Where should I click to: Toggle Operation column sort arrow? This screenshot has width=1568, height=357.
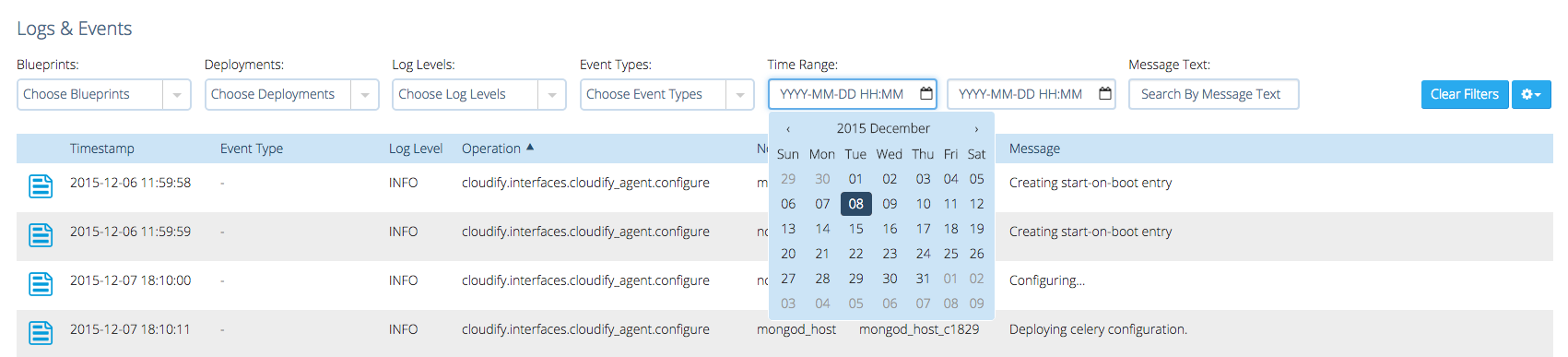pos(530,148)
